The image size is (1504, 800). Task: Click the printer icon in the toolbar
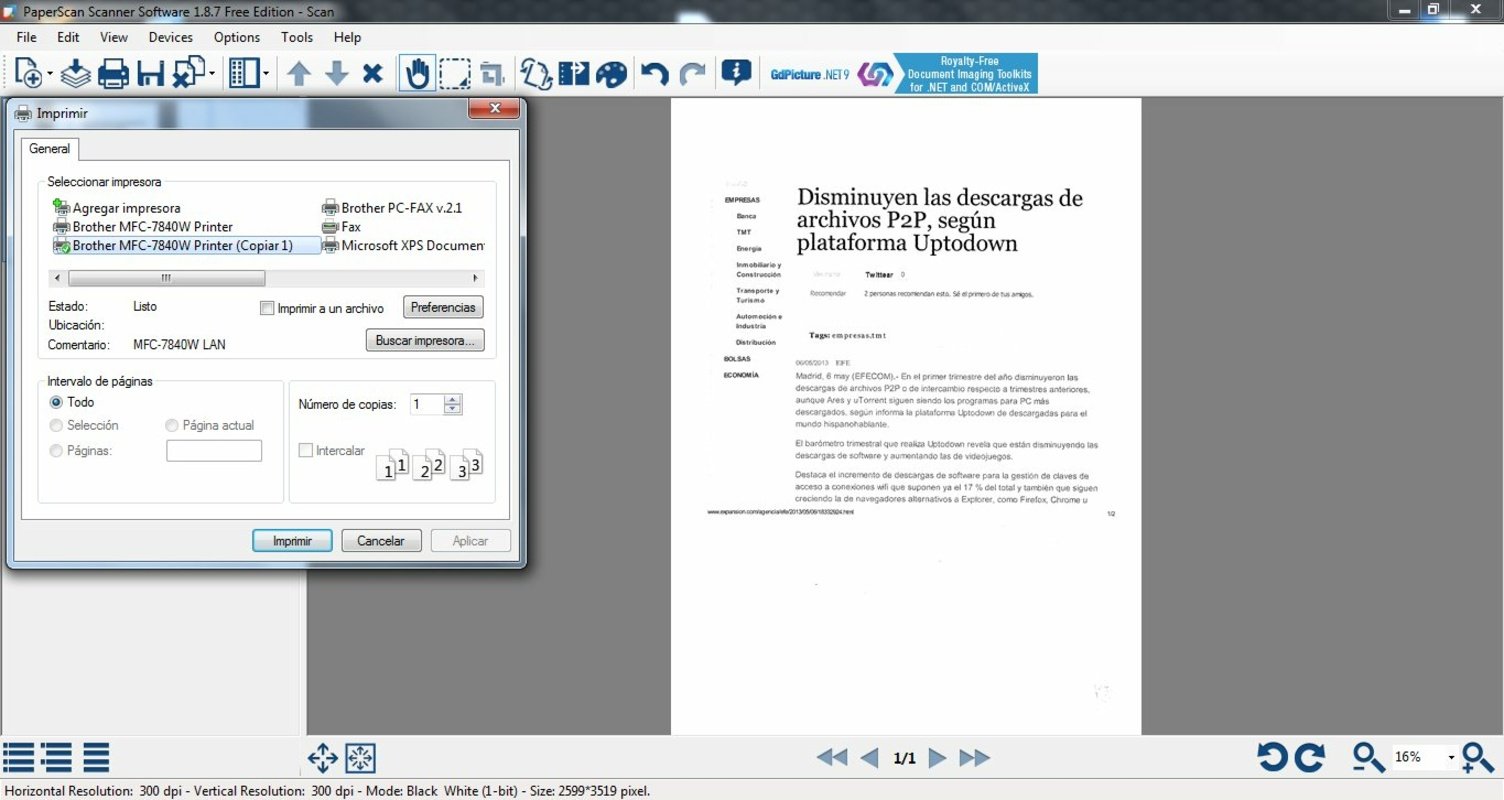tap(112, 73)
